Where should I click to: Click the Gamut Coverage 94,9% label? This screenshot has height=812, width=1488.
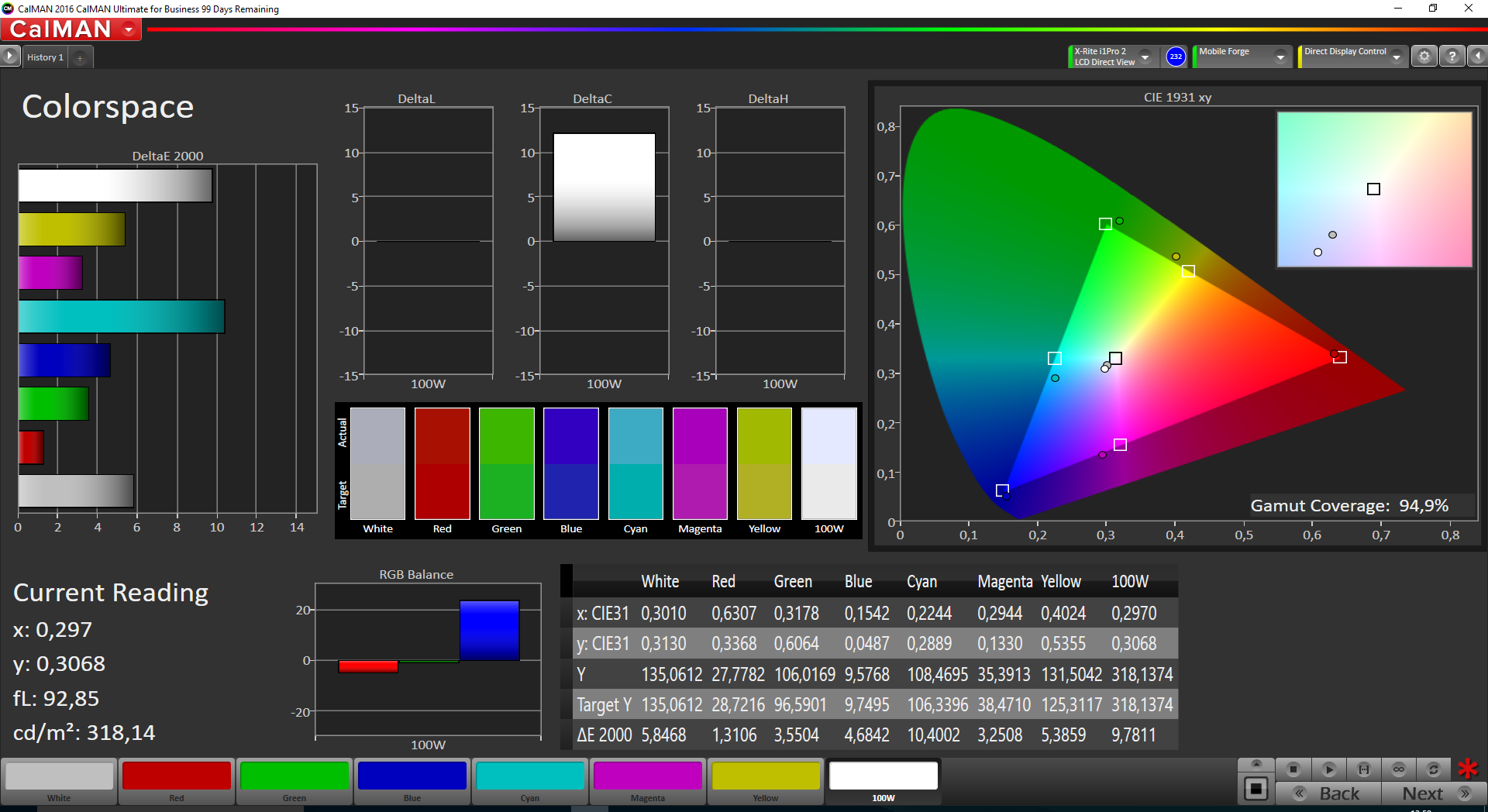[1349, 506]
